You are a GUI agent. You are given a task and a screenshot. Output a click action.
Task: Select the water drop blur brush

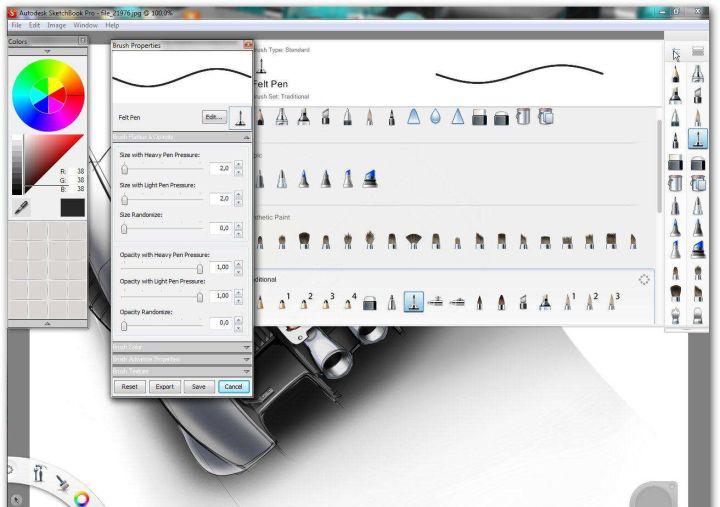[435, 117]
